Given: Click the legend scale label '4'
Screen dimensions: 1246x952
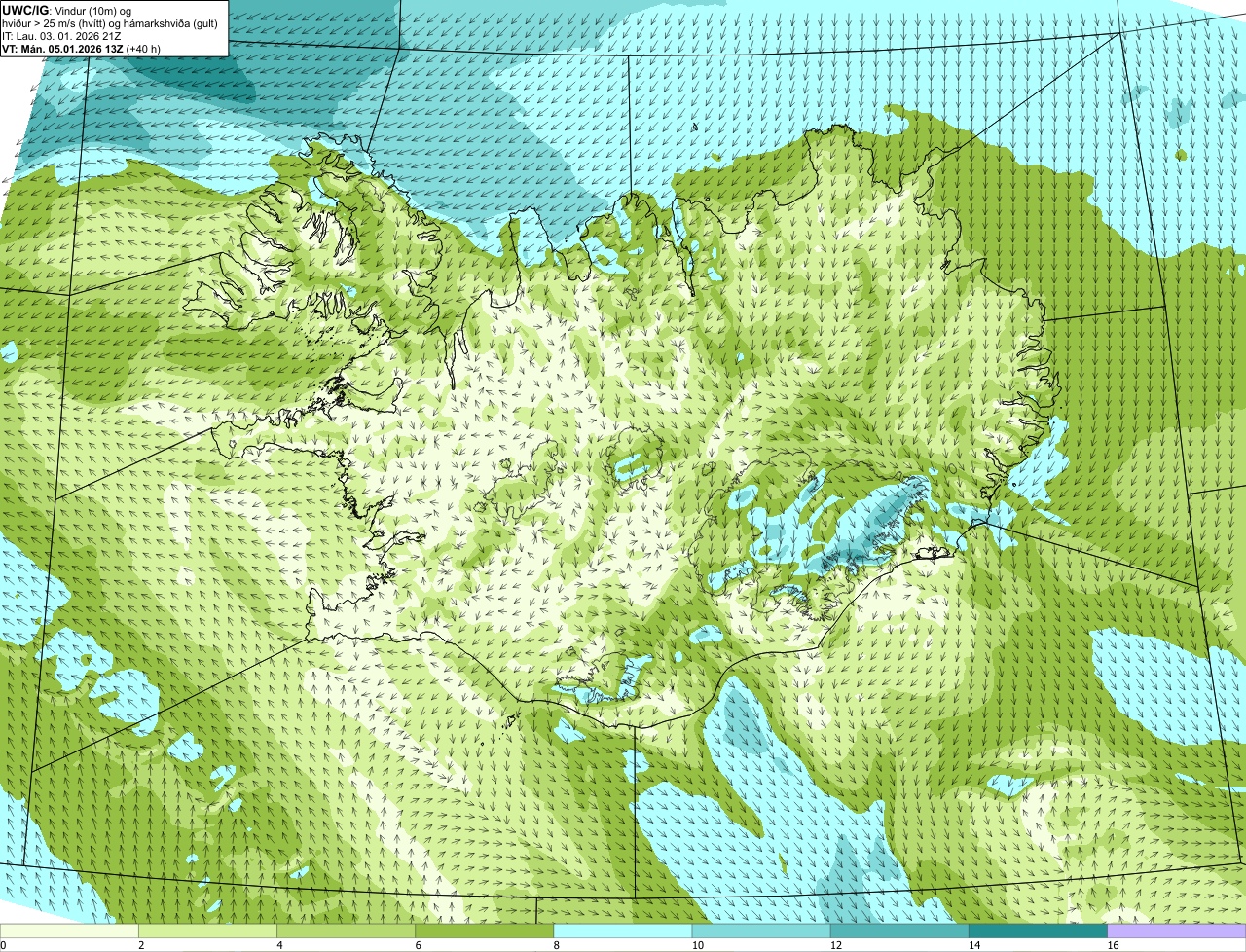Looking at the screenshot, I should [x=279, y=945].
